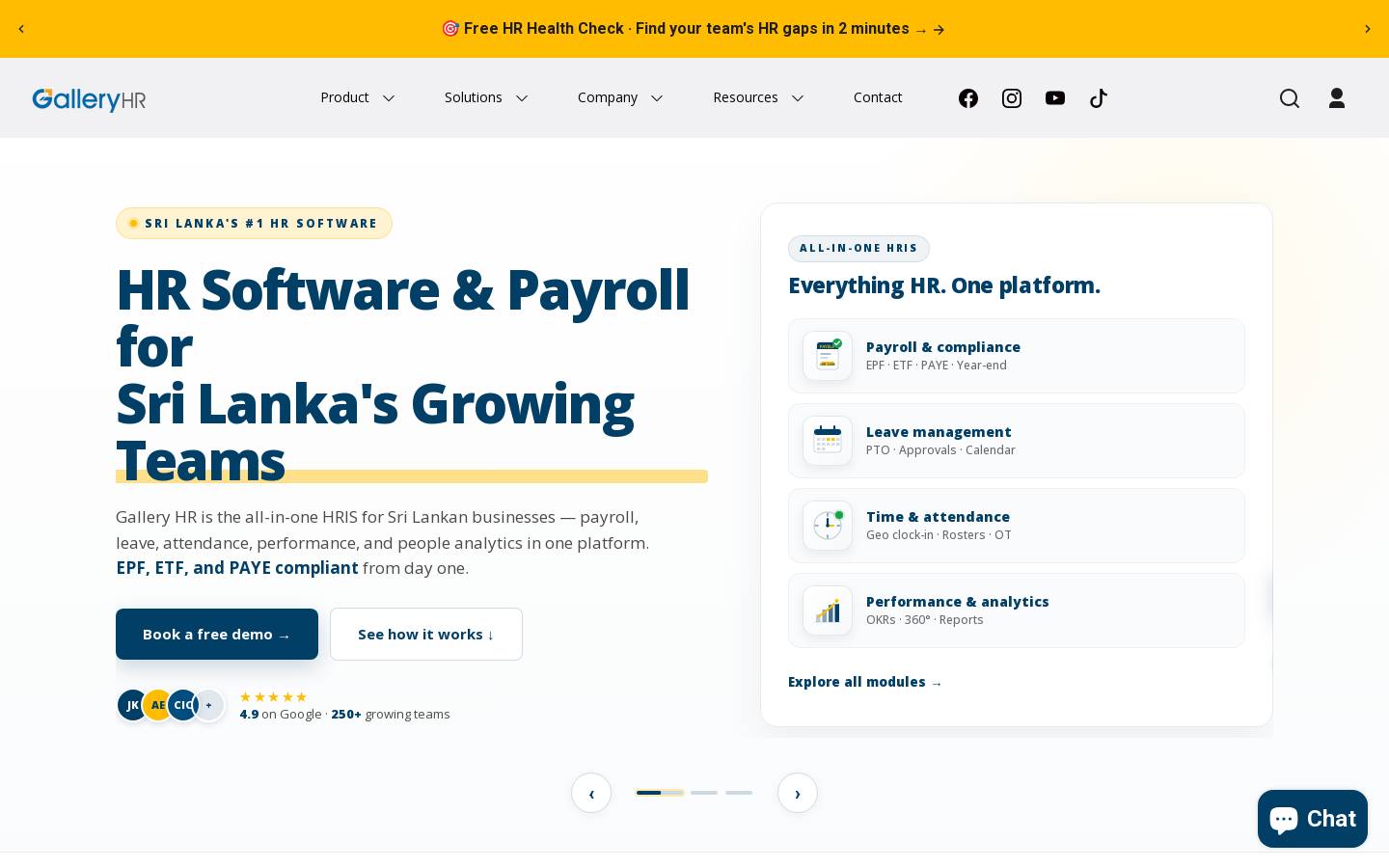The width and height of the screenshot is (1389, 868).
Task: Click the AE avatar circle
Action: point(157,705)
